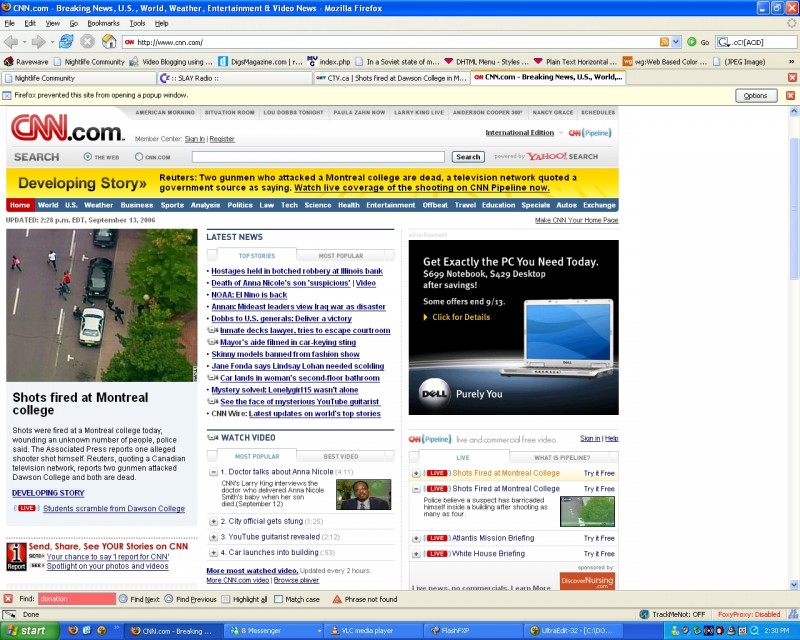The width and height of the screenshot is (800, 640).
Task: Open the address bar URL history dropdown
Action: [677, 42]
